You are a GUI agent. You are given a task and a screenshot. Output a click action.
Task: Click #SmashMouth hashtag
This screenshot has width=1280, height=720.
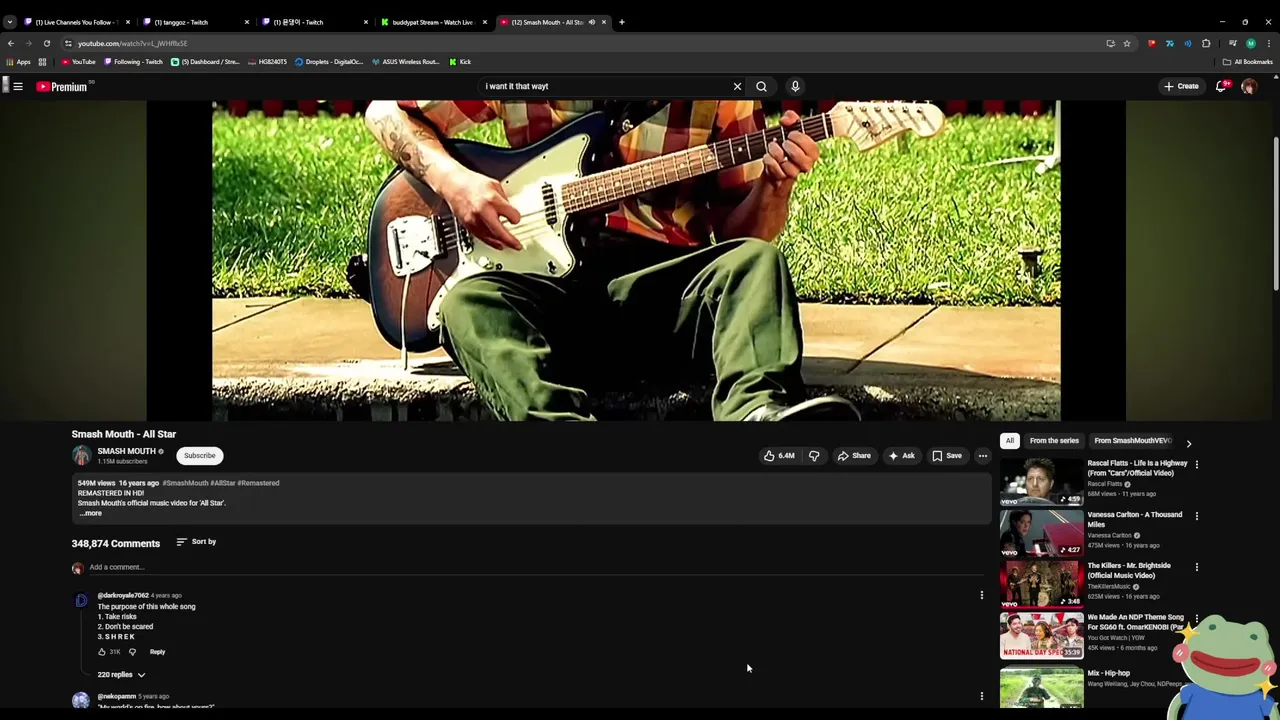tap(185, 483)
